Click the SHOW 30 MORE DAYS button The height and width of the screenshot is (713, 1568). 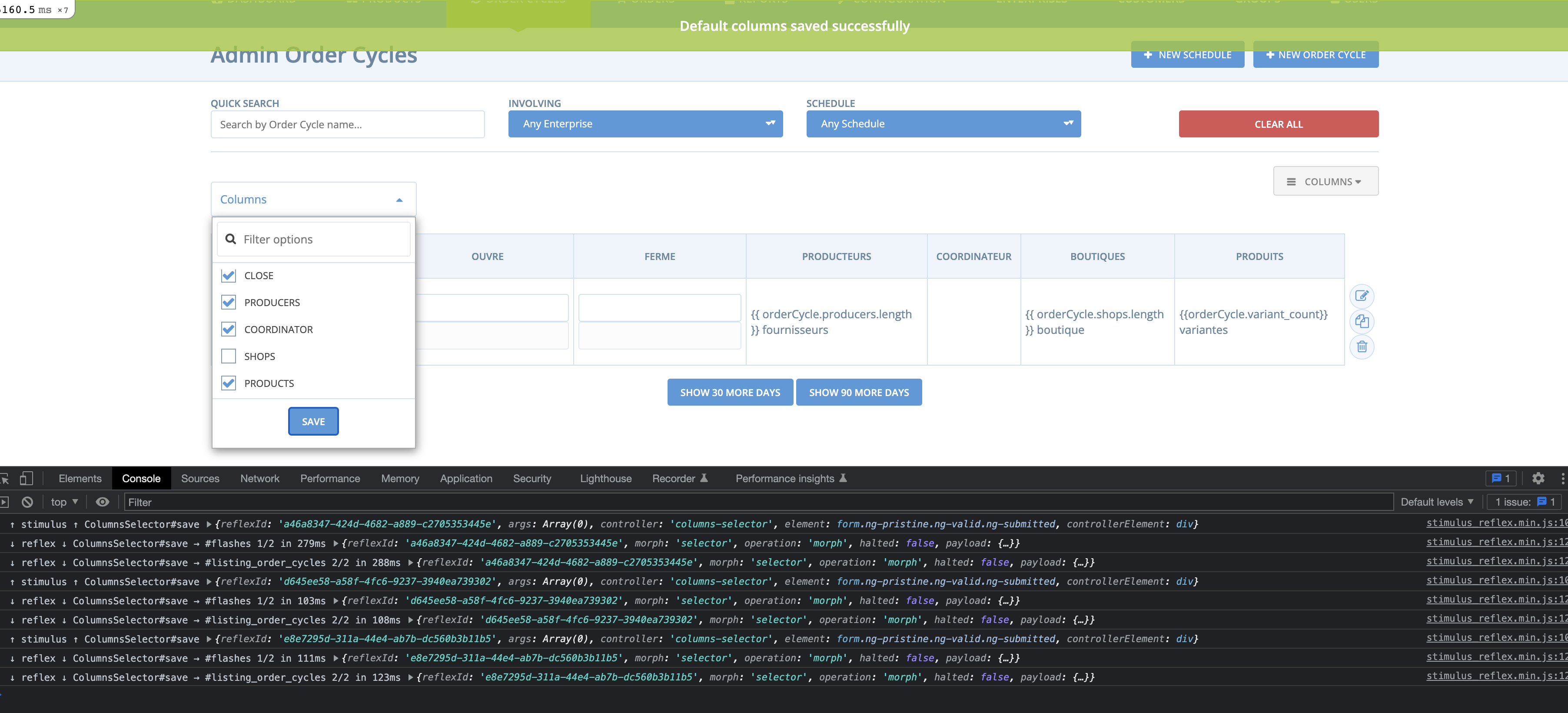click(730, 392)
